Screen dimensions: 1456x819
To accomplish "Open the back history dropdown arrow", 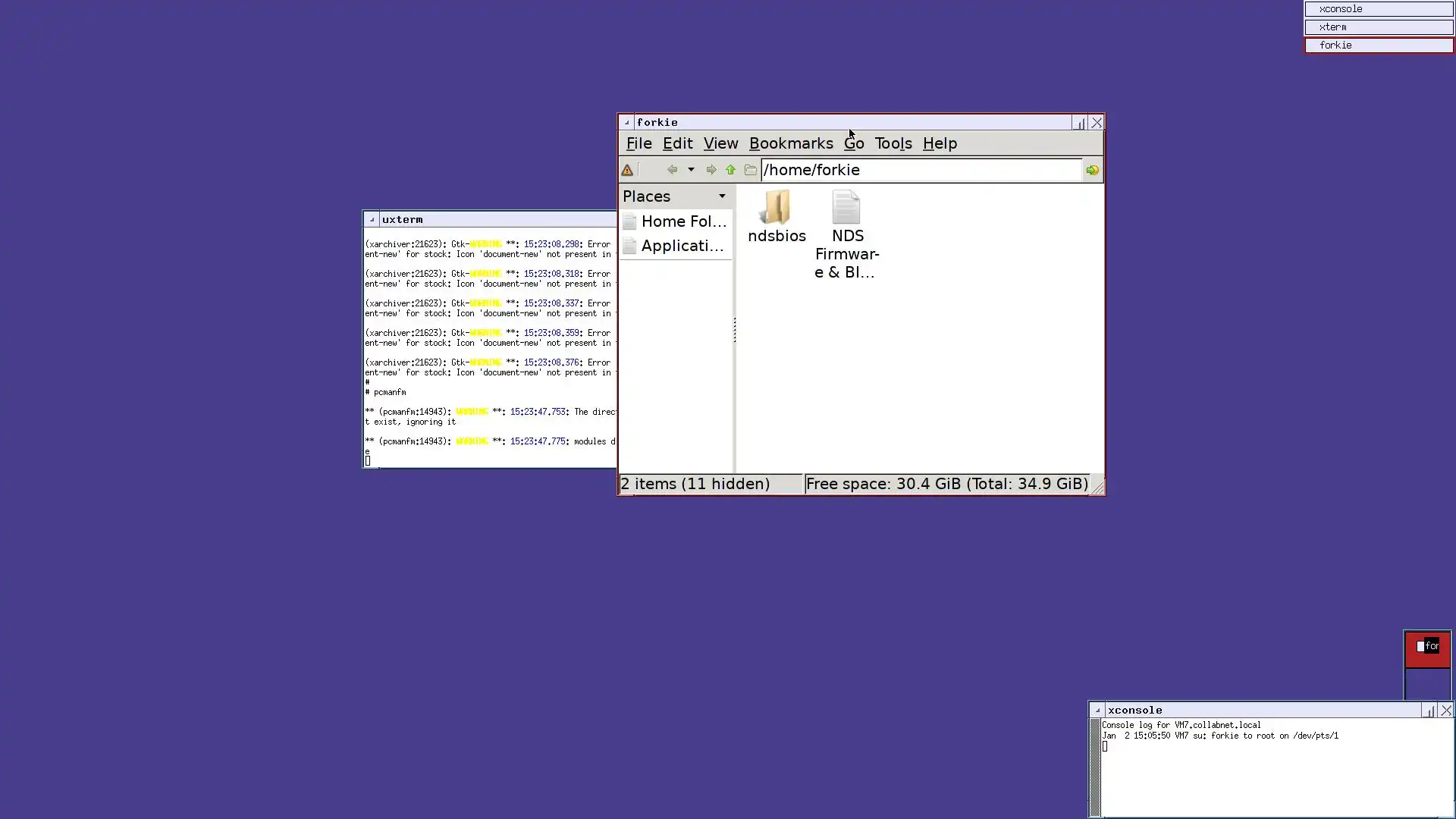I will click(x=691, y=170).
